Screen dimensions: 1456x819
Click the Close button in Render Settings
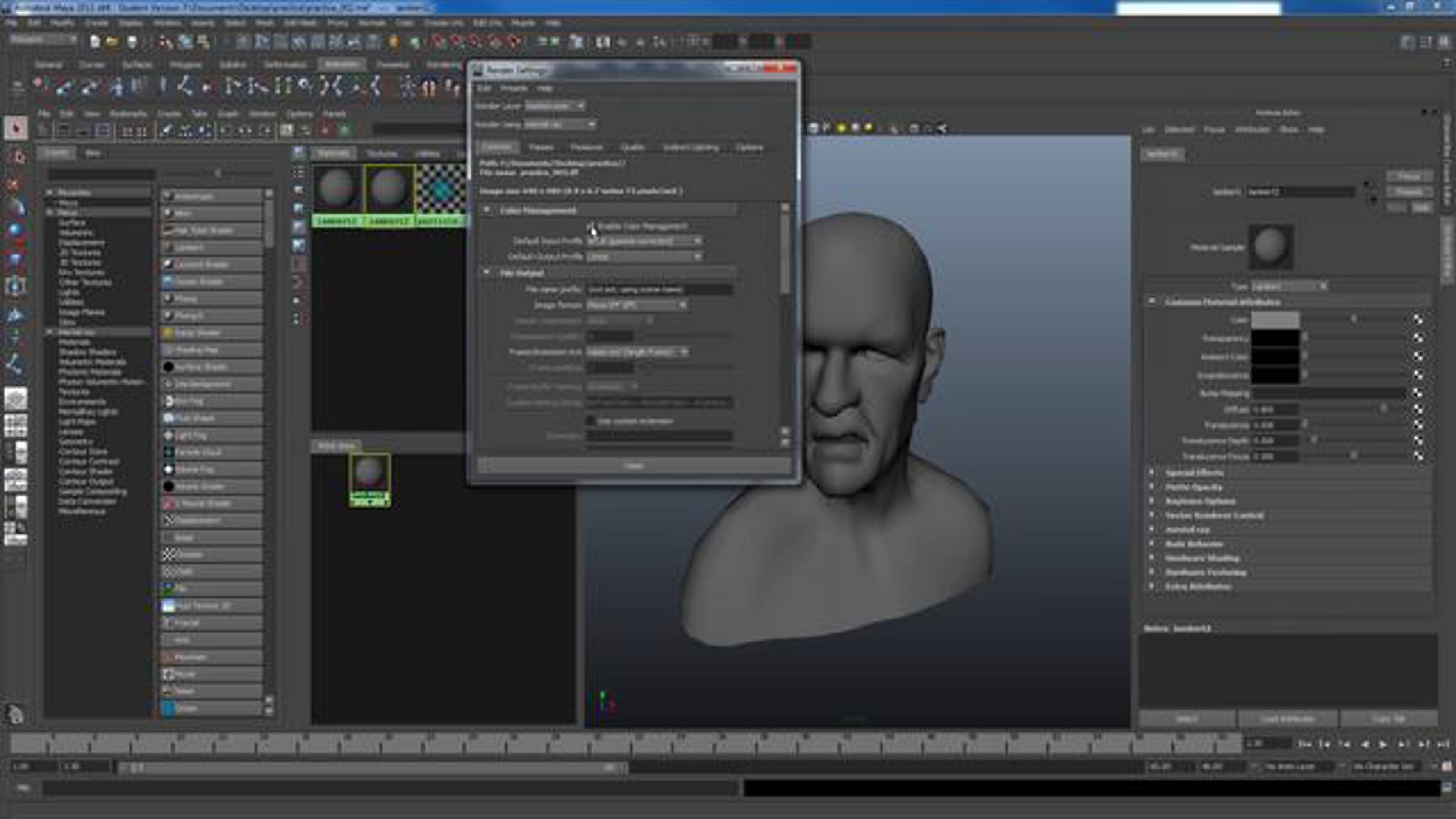[x=634, y=466]
